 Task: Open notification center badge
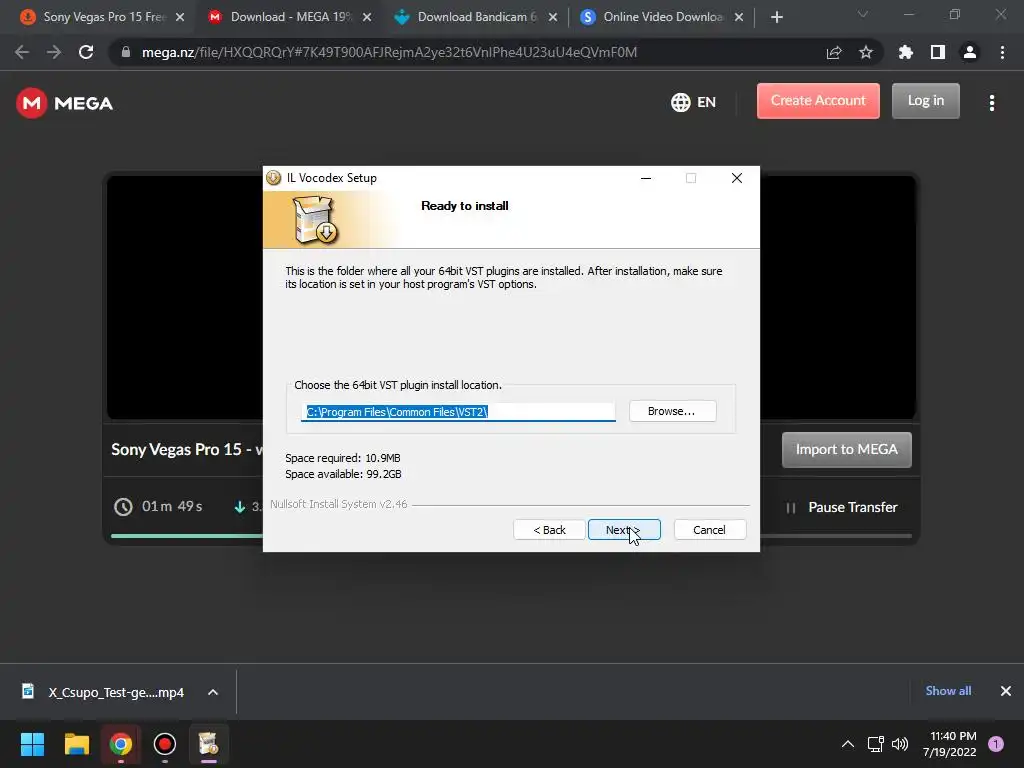click(x=996, y=744)
